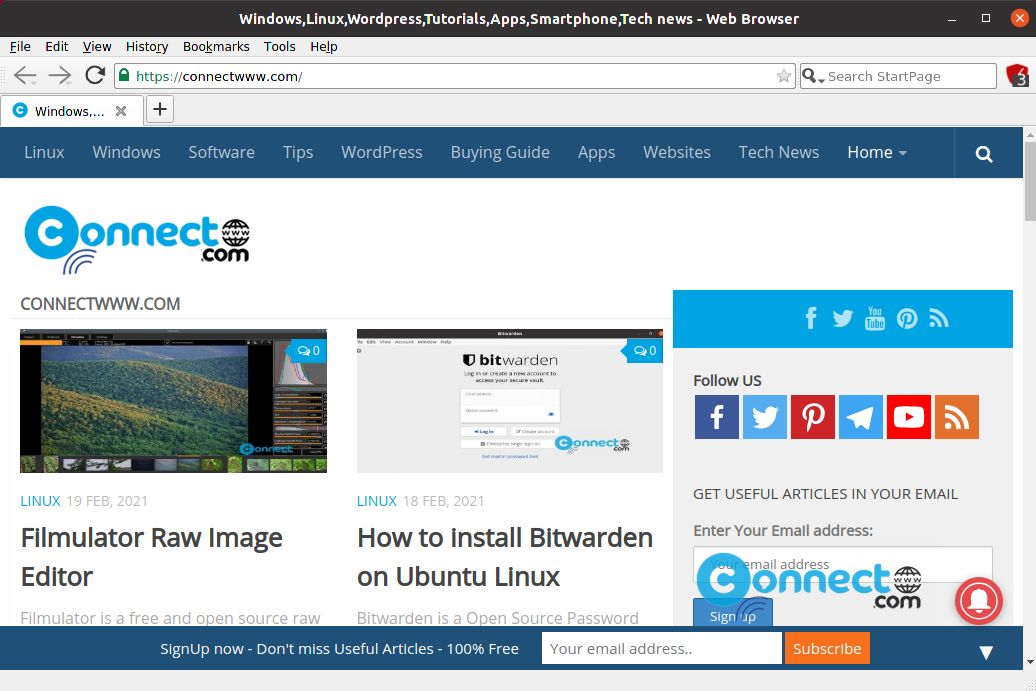Open the Help menu

(x=324, y=46)
